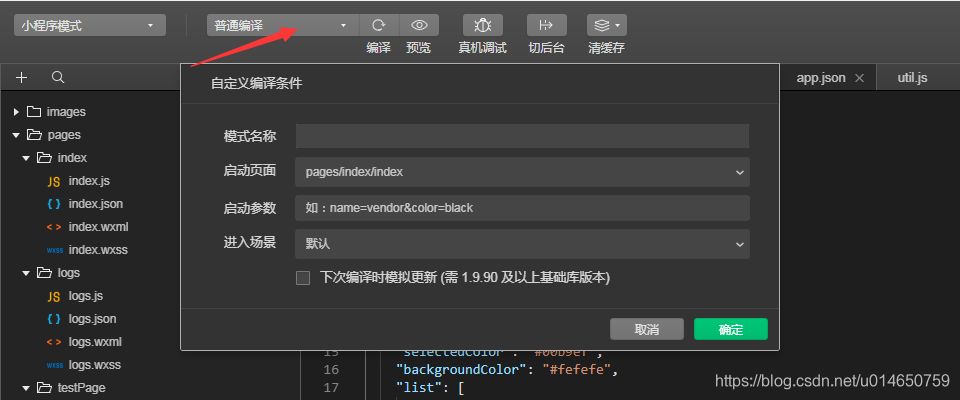Click JS icon beside logs.js
This screenshot has width=960, height=400.
(x=54, y=296)
